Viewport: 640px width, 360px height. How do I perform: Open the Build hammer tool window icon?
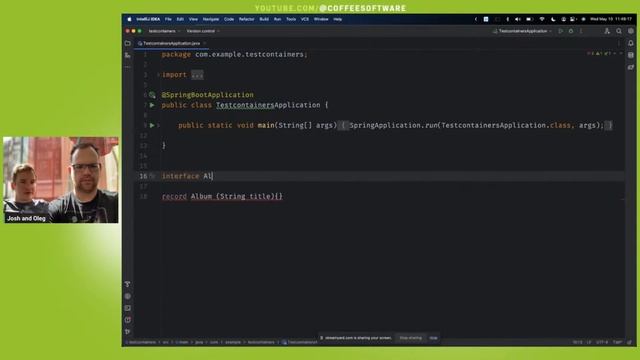click(x=128, y=284)
